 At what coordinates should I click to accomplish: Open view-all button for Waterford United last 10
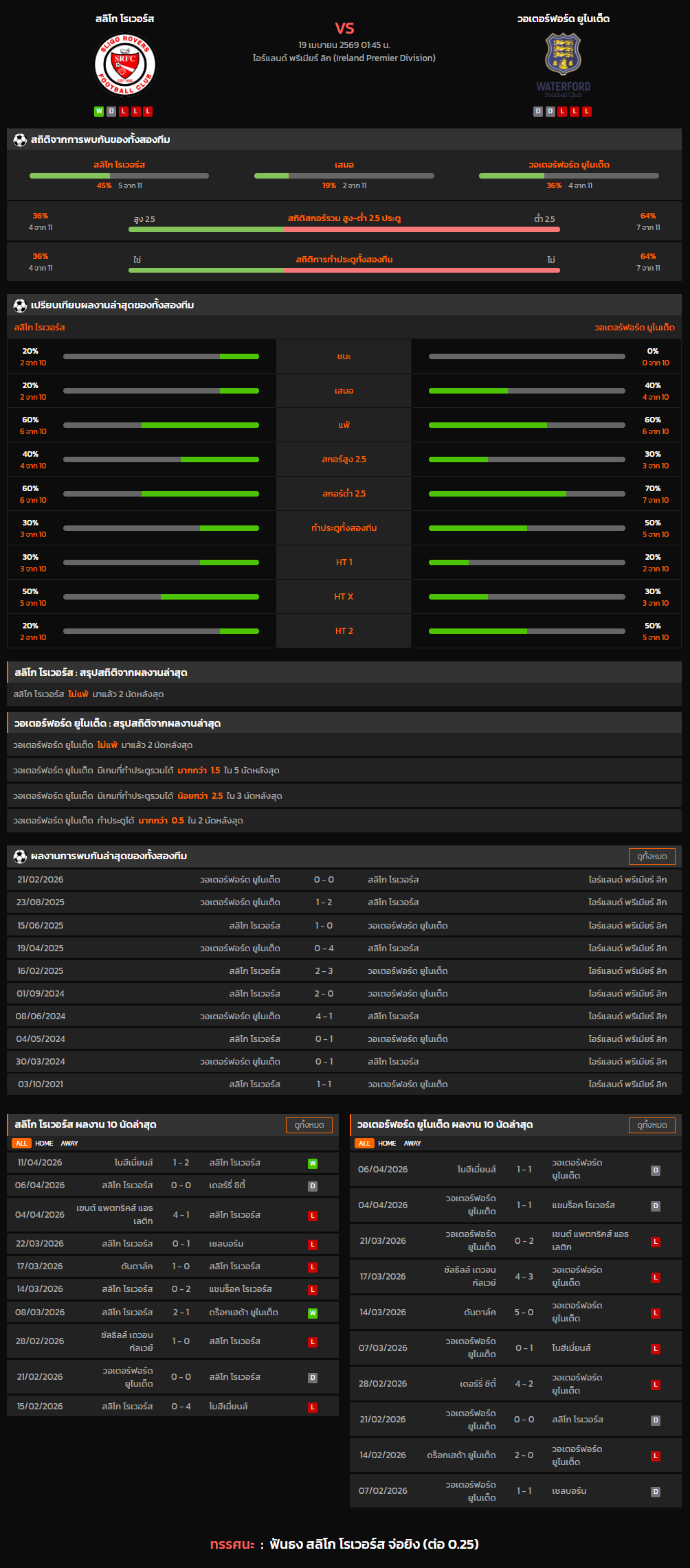652,1125
